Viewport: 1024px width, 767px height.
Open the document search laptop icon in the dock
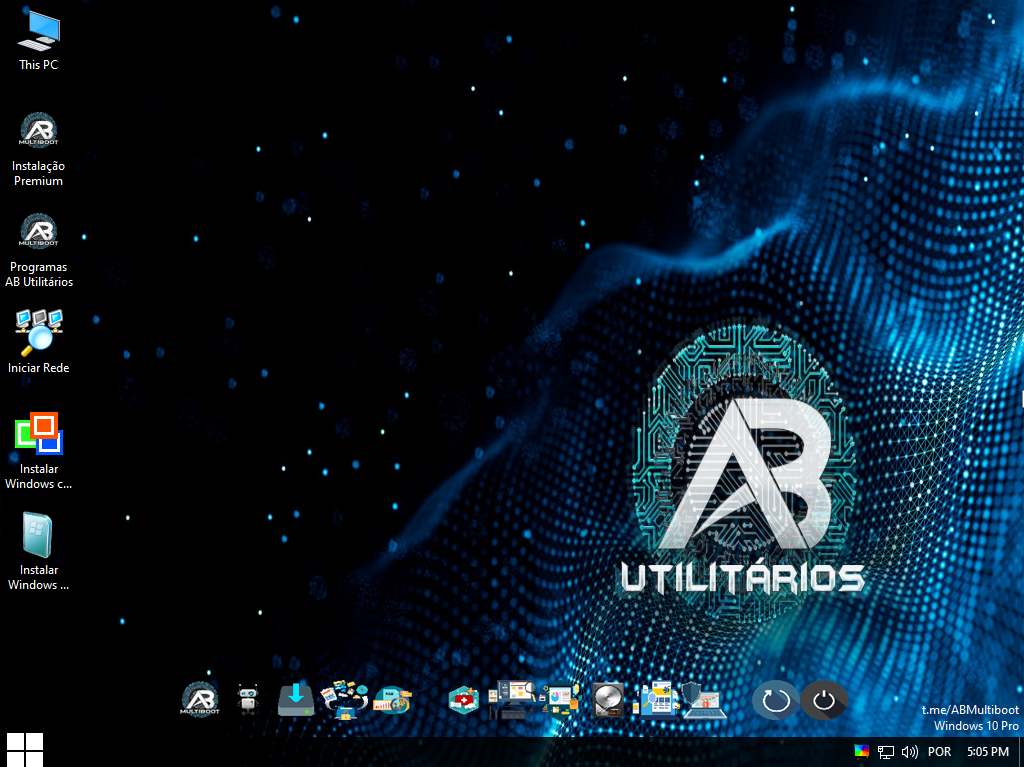tap(656, 700)
